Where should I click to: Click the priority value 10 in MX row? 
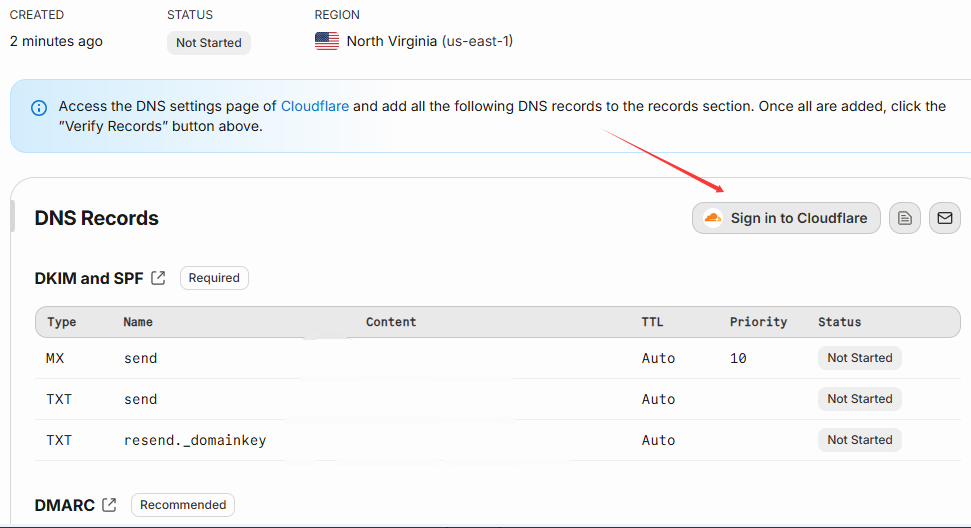[738, 358]
